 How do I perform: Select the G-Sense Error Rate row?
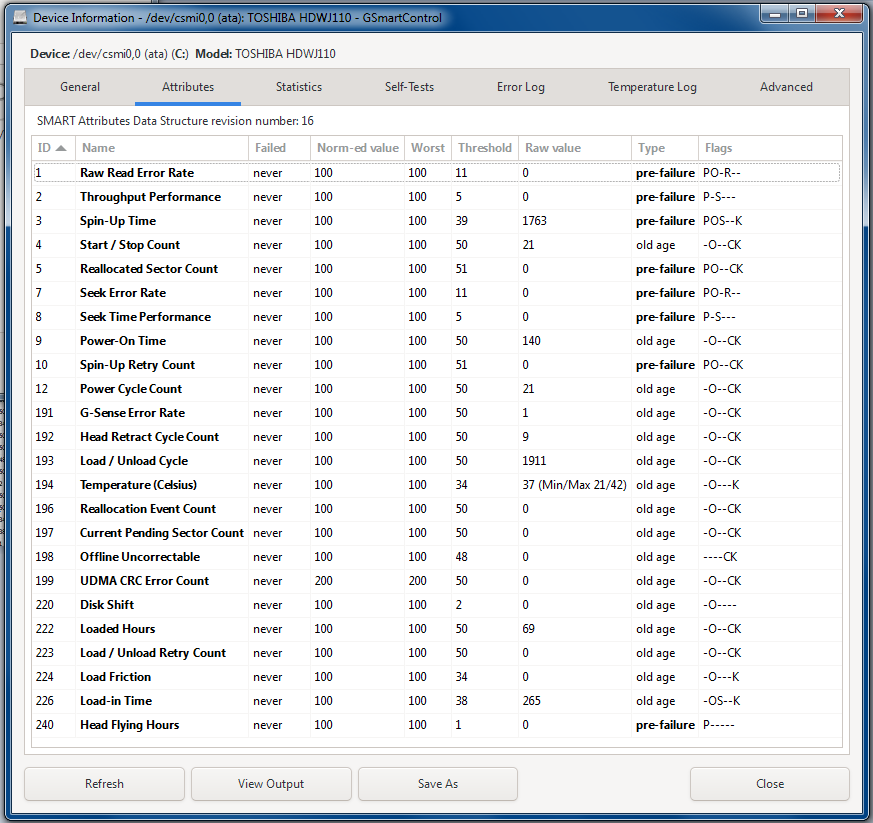[436, 413]
